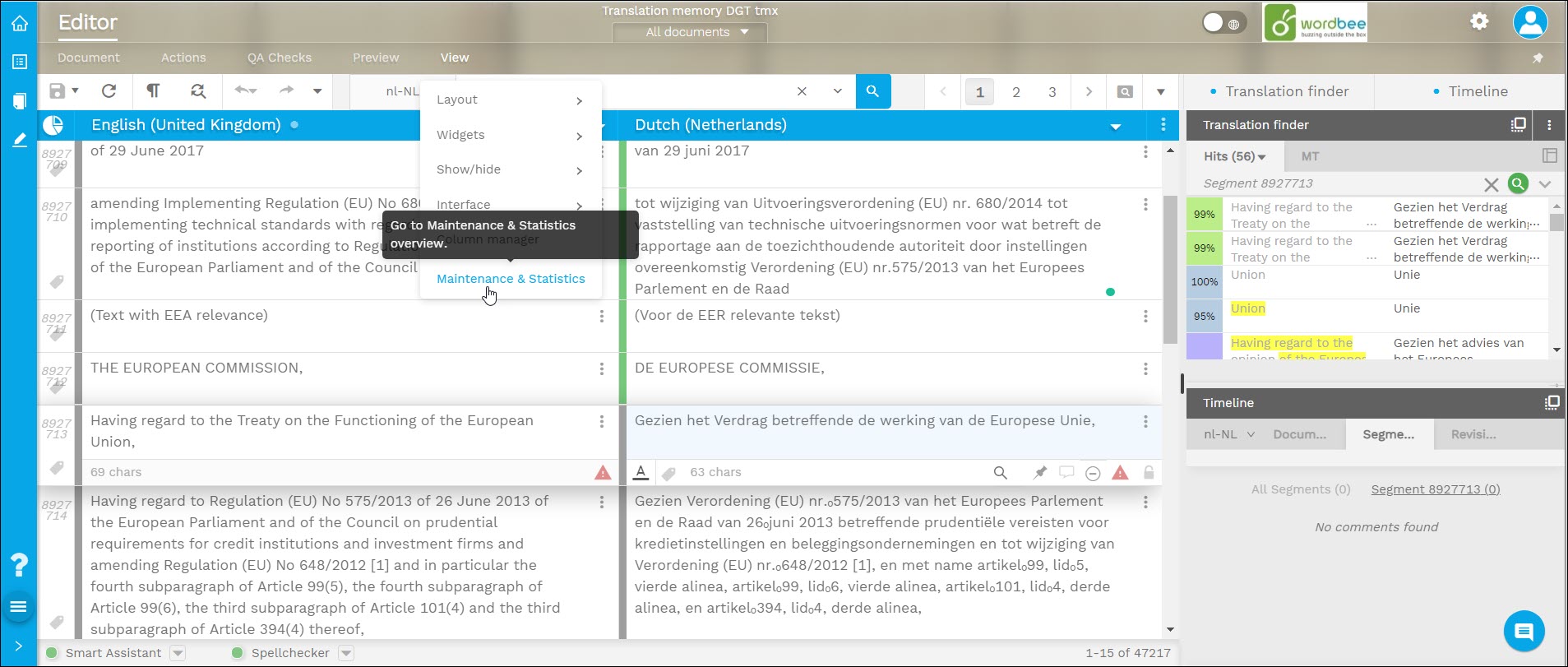Expand the Hits (56) dropdown
1568x667 pixels.
pos(1234,156)
